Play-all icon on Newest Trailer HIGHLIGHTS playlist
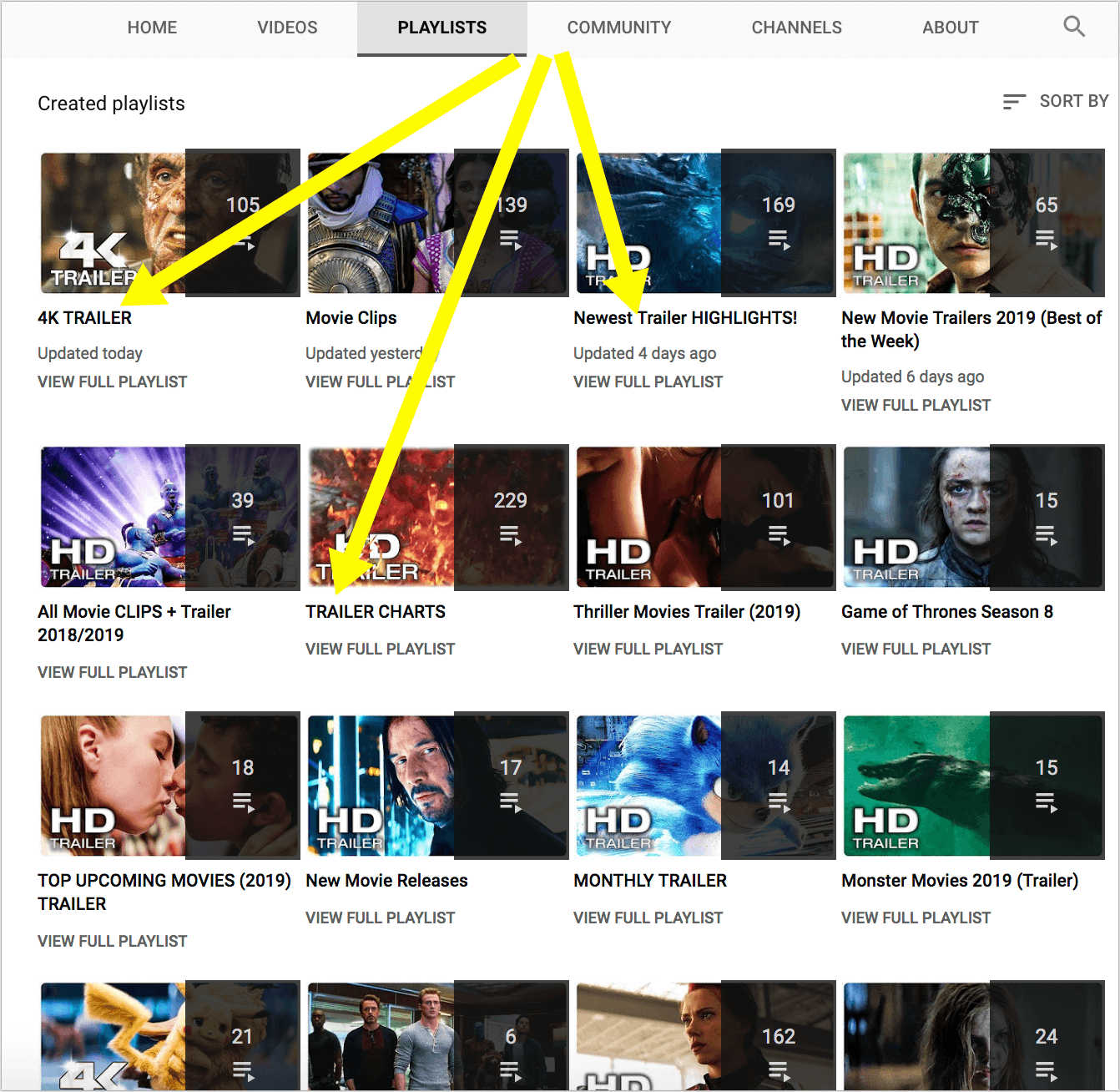Viewport: 1120px width, 1092px height. pos(779,240)
